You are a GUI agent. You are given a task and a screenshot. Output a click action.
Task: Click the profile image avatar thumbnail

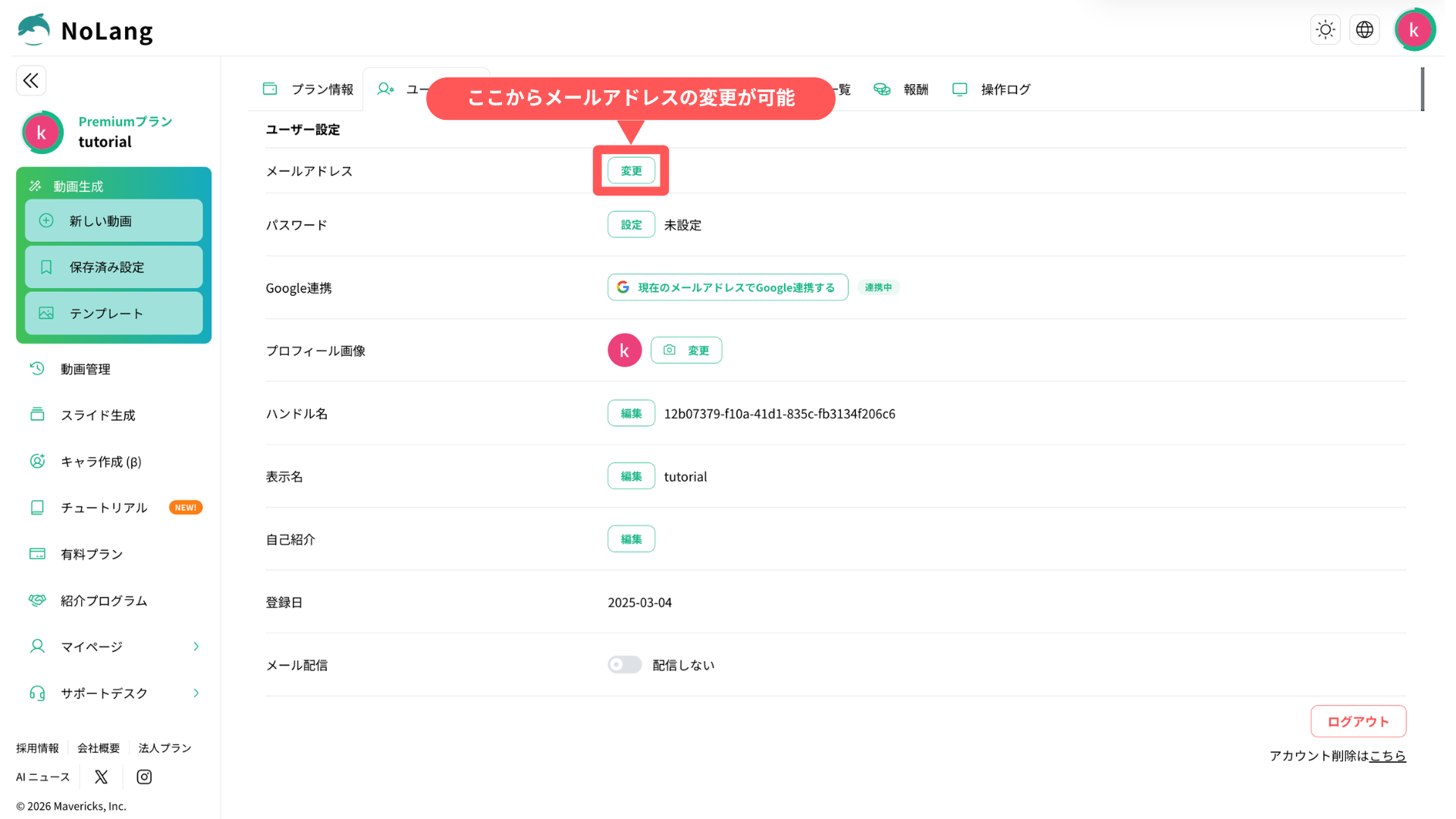(624, 350)
